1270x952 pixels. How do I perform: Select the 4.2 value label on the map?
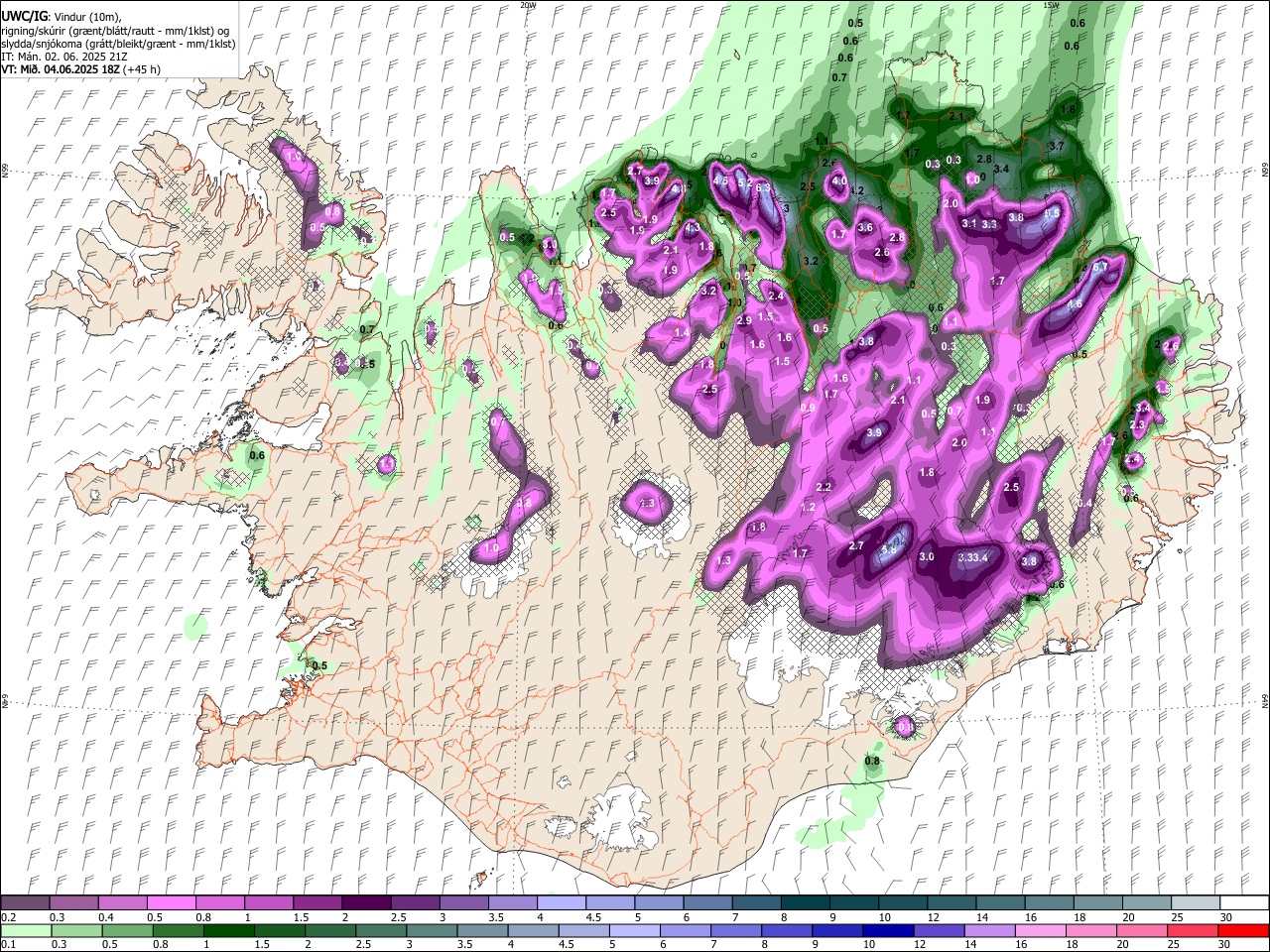coord(857,191)
